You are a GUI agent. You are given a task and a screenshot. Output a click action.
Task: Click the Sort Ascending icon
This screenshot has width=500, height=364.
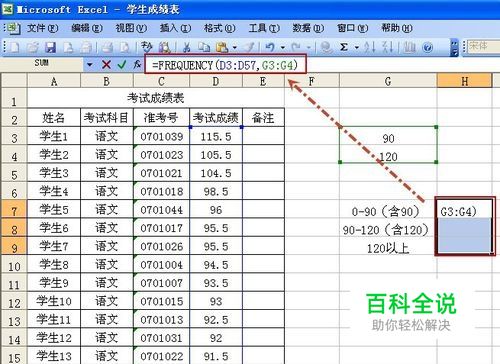369,47
